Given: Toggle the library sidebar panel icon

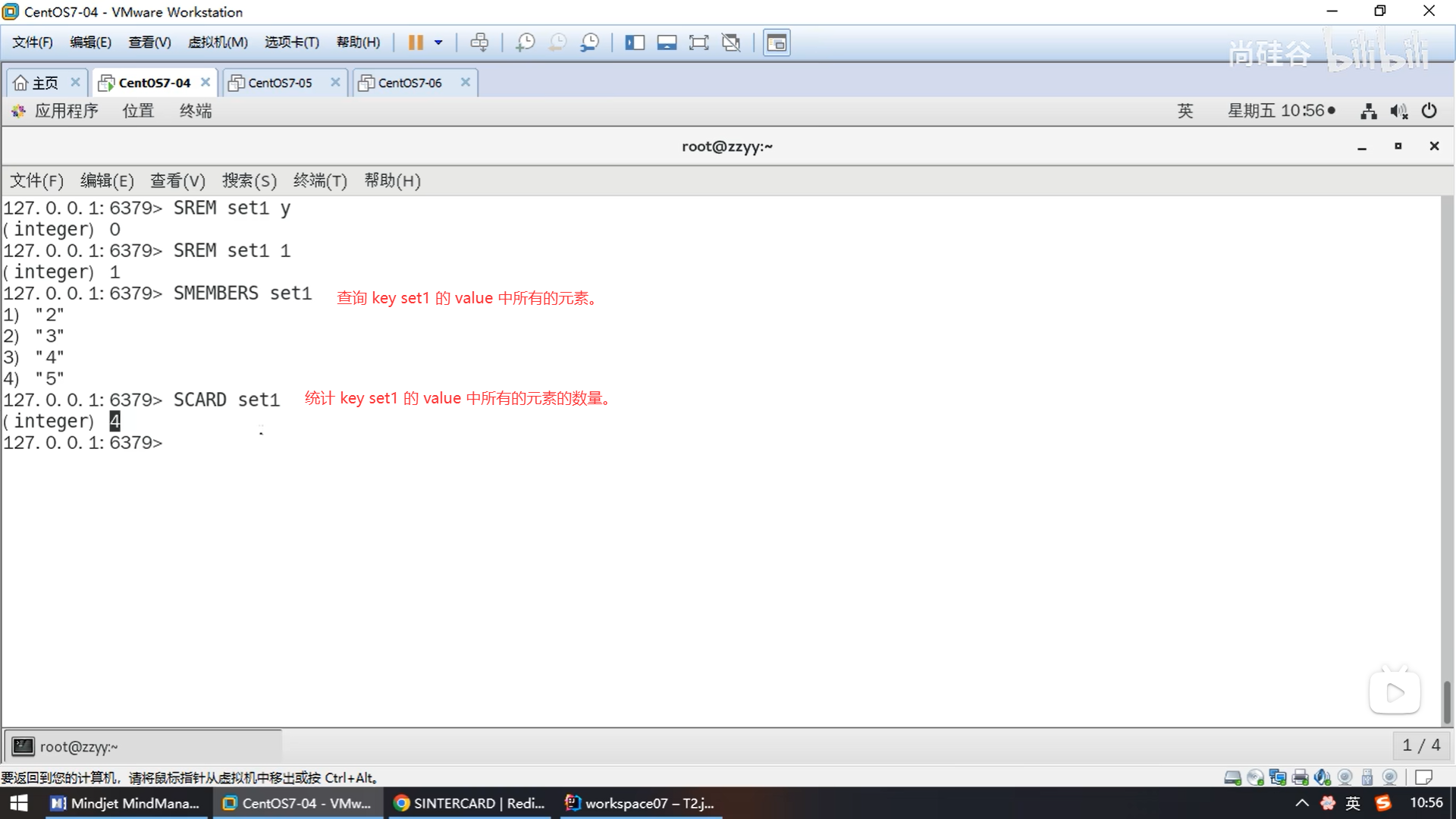Looking at the screenshot, I should pyautogui.click(x=634, y=42).
